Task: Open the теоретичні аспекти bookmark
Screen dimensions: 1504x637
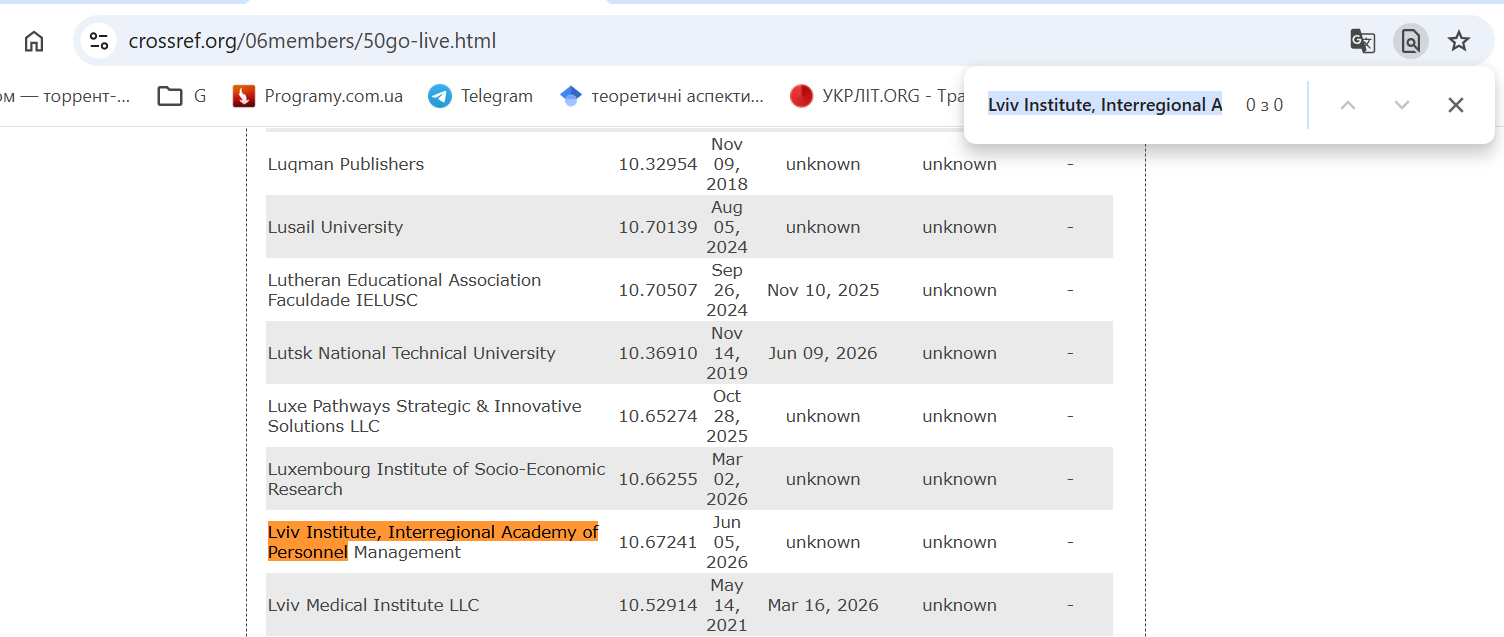Action: pos(662,96)
